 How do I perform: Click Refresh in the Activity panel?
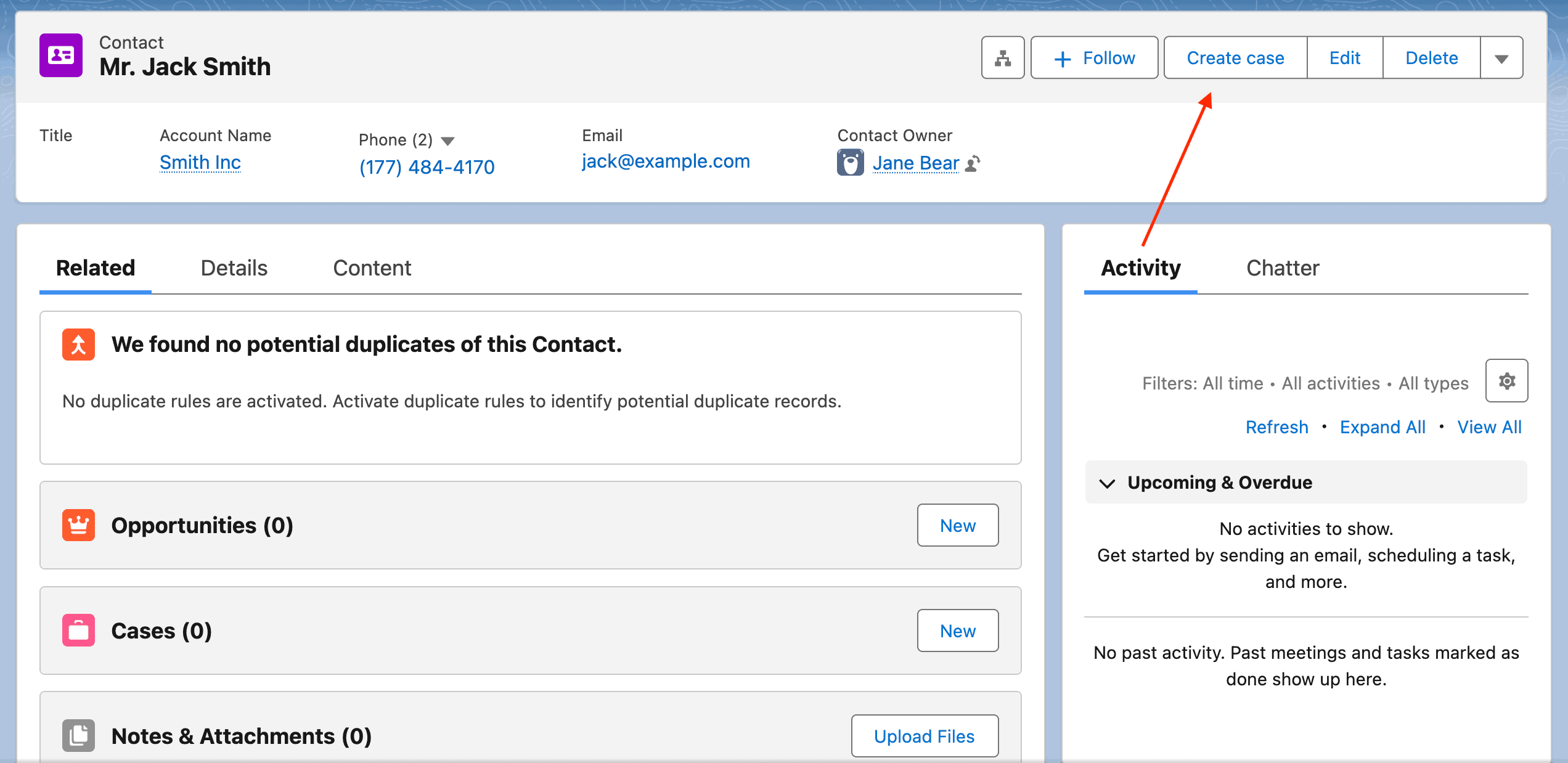[x=1276, y=426]
